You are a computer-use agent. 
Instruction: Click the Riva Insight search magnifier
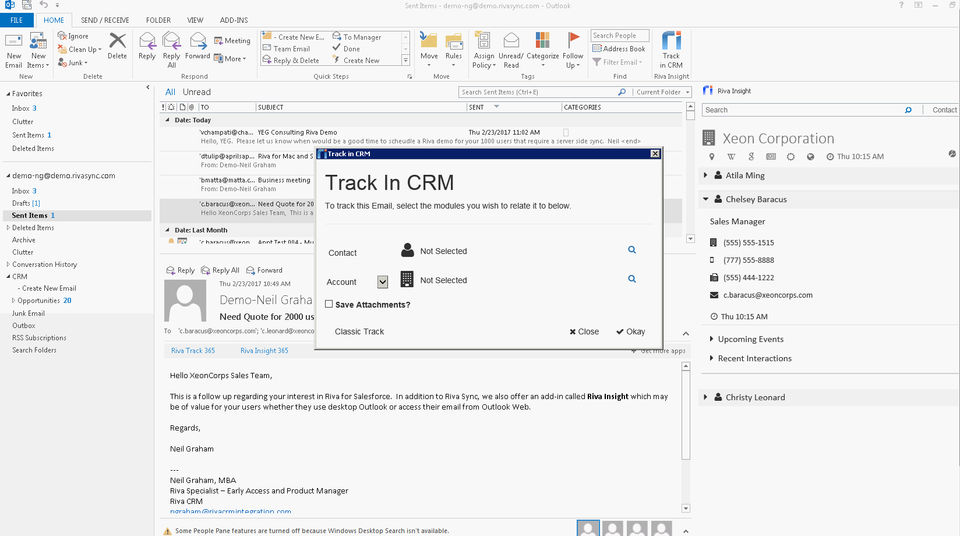[908, 110]
